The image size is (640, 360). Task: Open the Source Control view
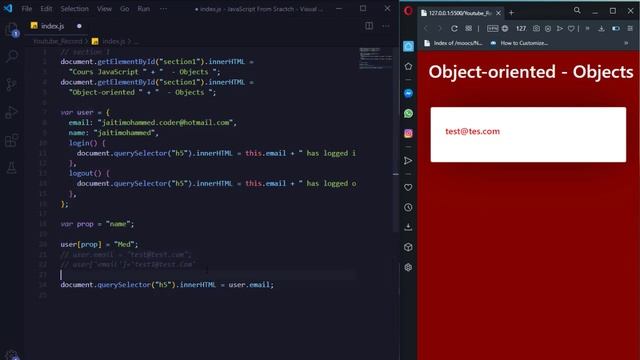coord(11,84)
